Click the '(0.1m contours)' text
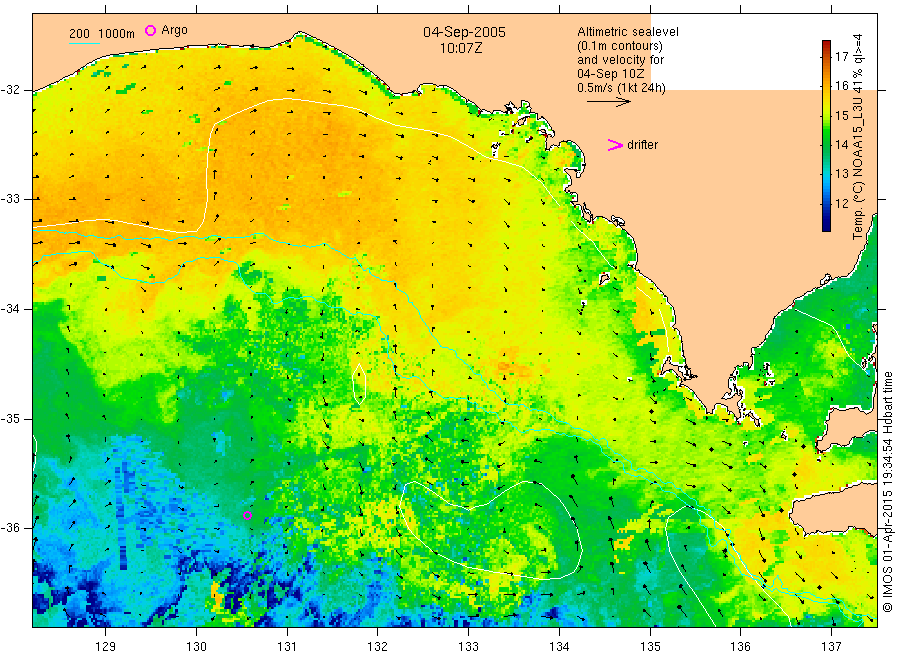The image size is (900, 660). coord(620,46)
